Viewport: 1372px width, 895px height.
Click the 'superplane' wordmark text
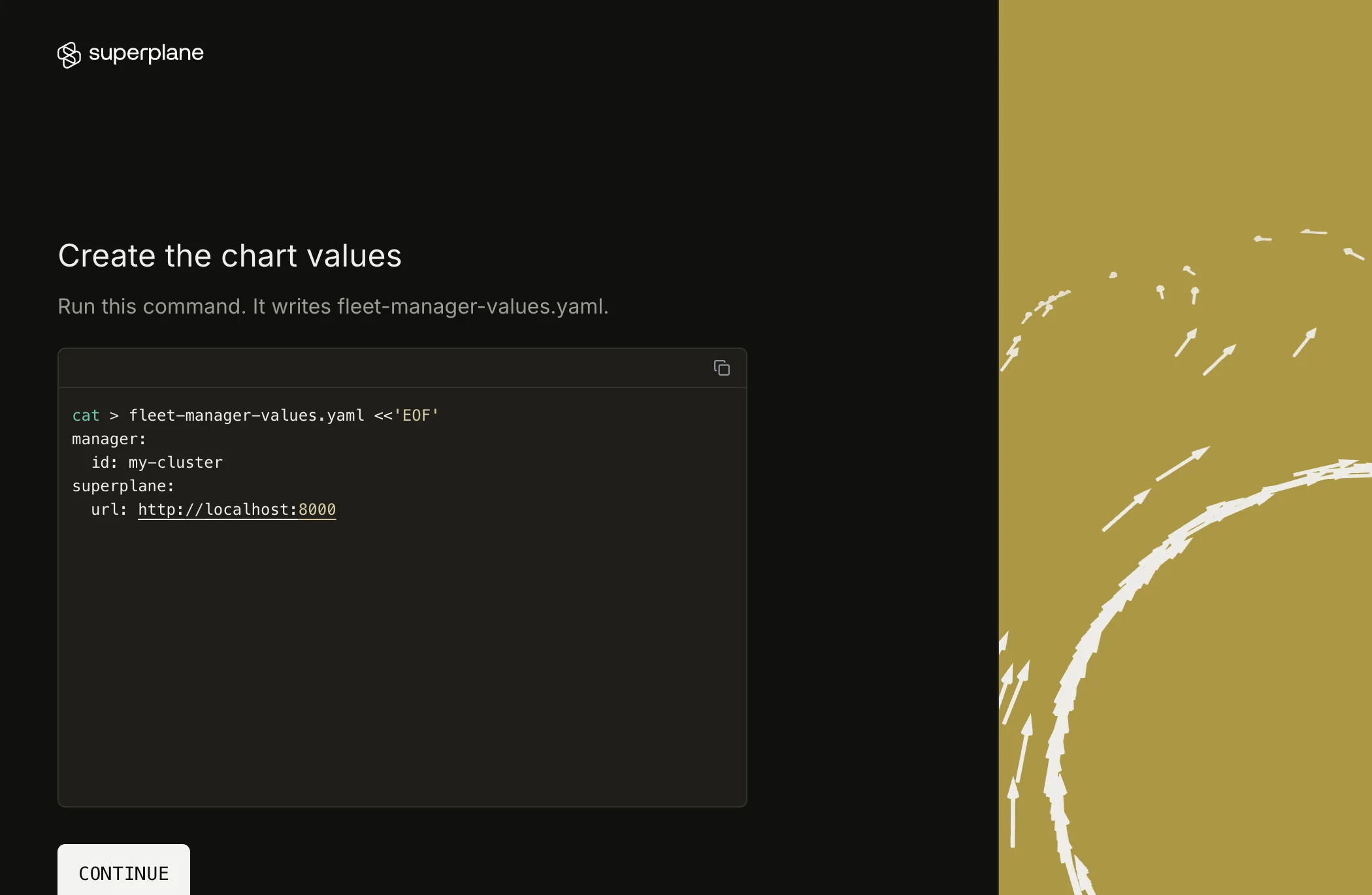coord(146,53)
